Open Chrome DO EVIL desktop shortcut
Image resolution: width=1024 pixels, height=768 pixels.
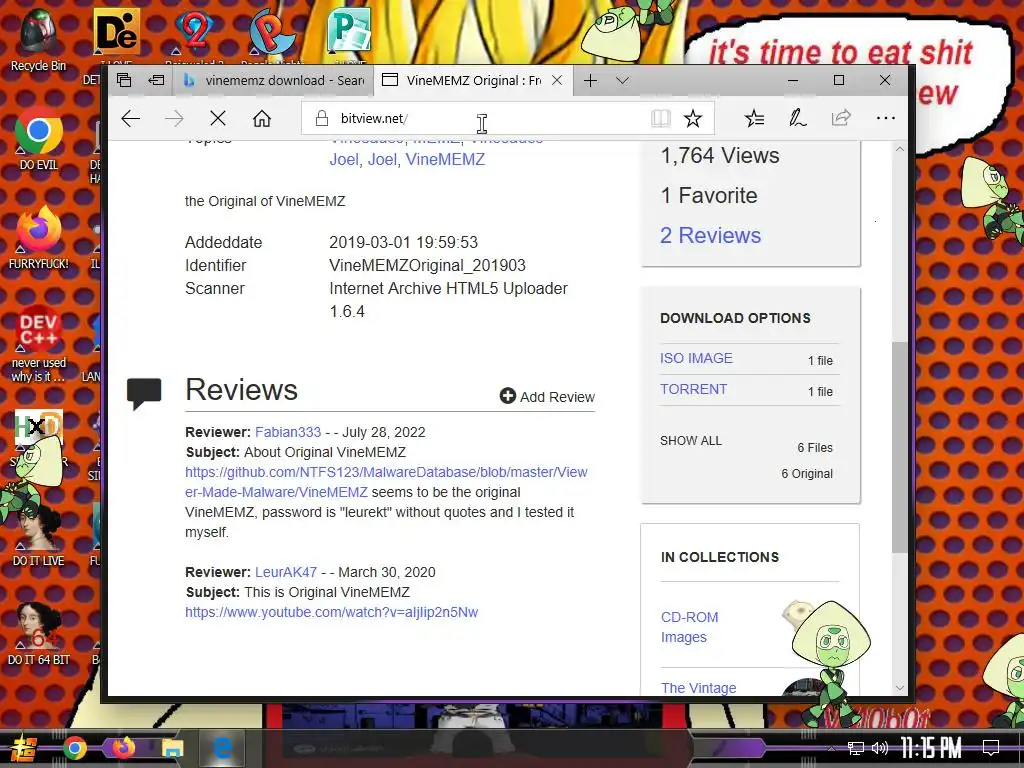point(39,139)
